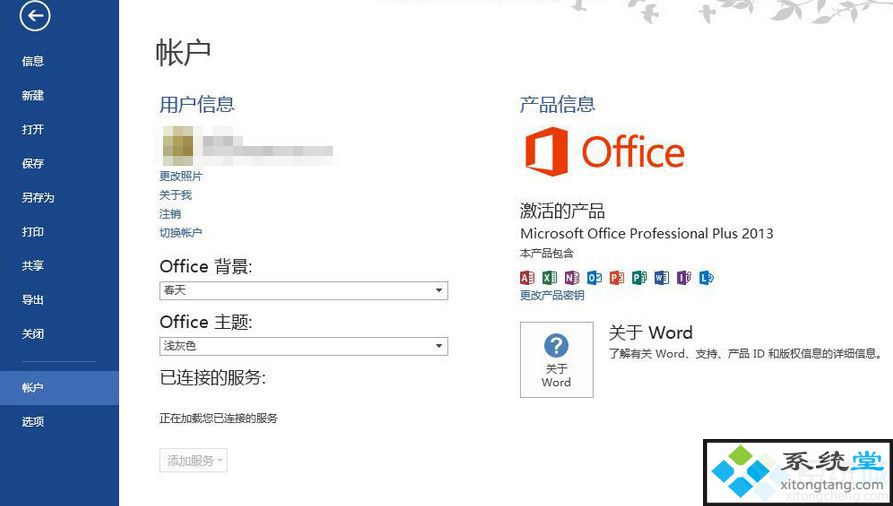Click the 关于 Word button

tap(556, 360)
